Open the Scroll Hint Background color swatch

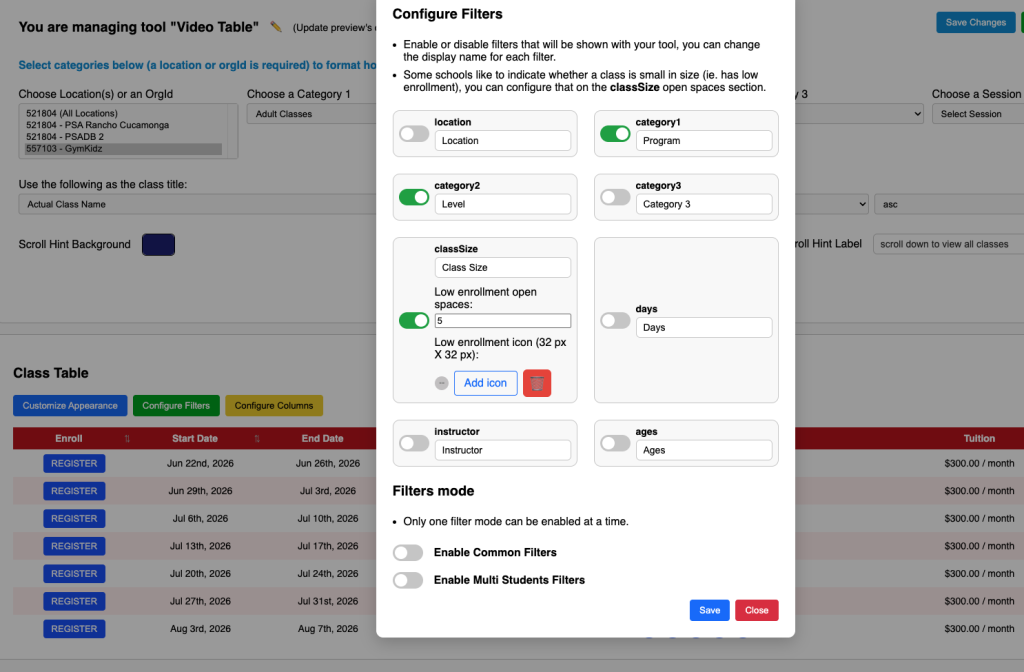(159, 245)
